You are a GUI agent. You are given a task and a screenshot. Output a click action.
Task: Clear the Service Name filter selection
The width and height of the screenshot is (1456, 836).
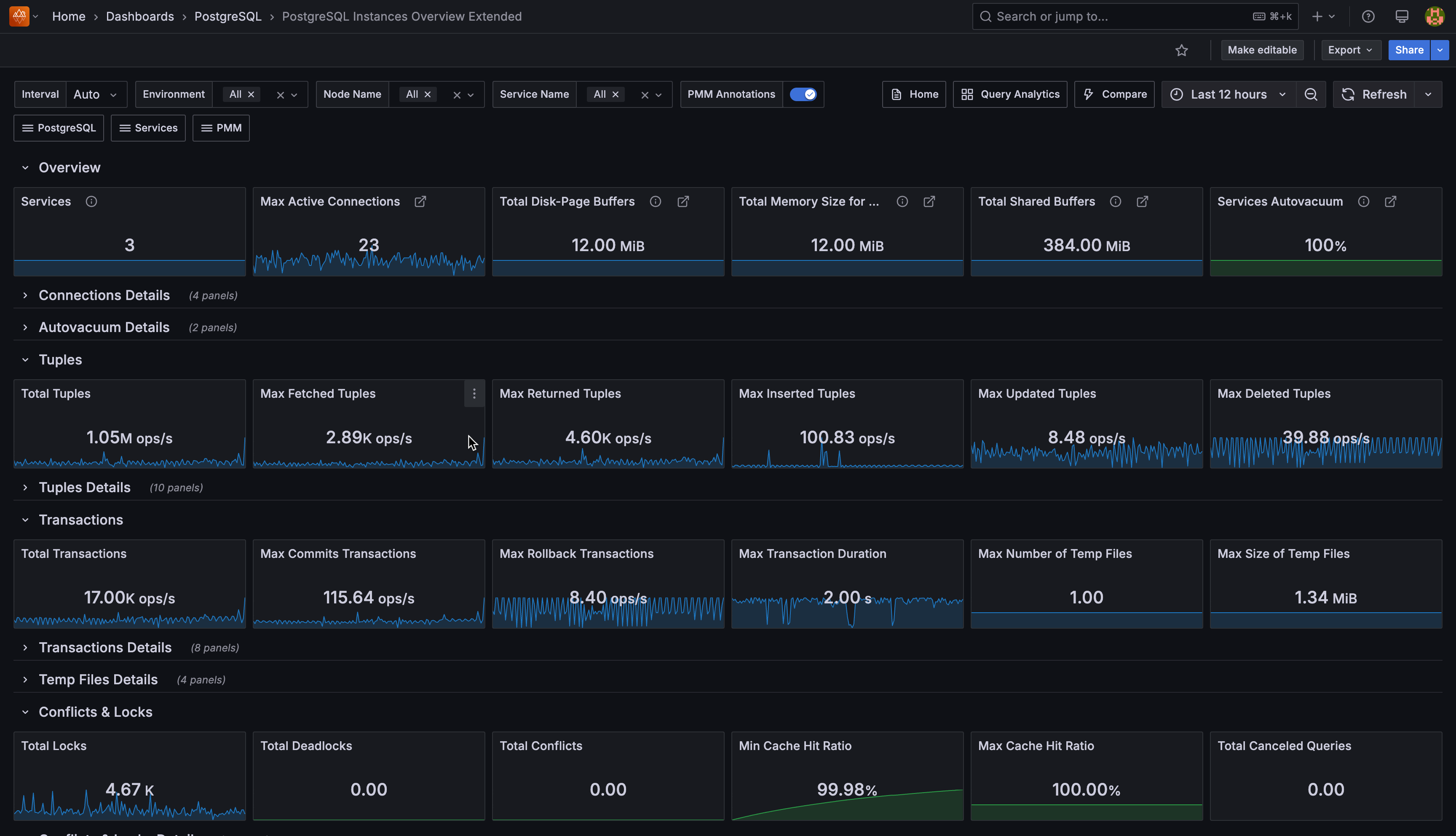[645, 95]
